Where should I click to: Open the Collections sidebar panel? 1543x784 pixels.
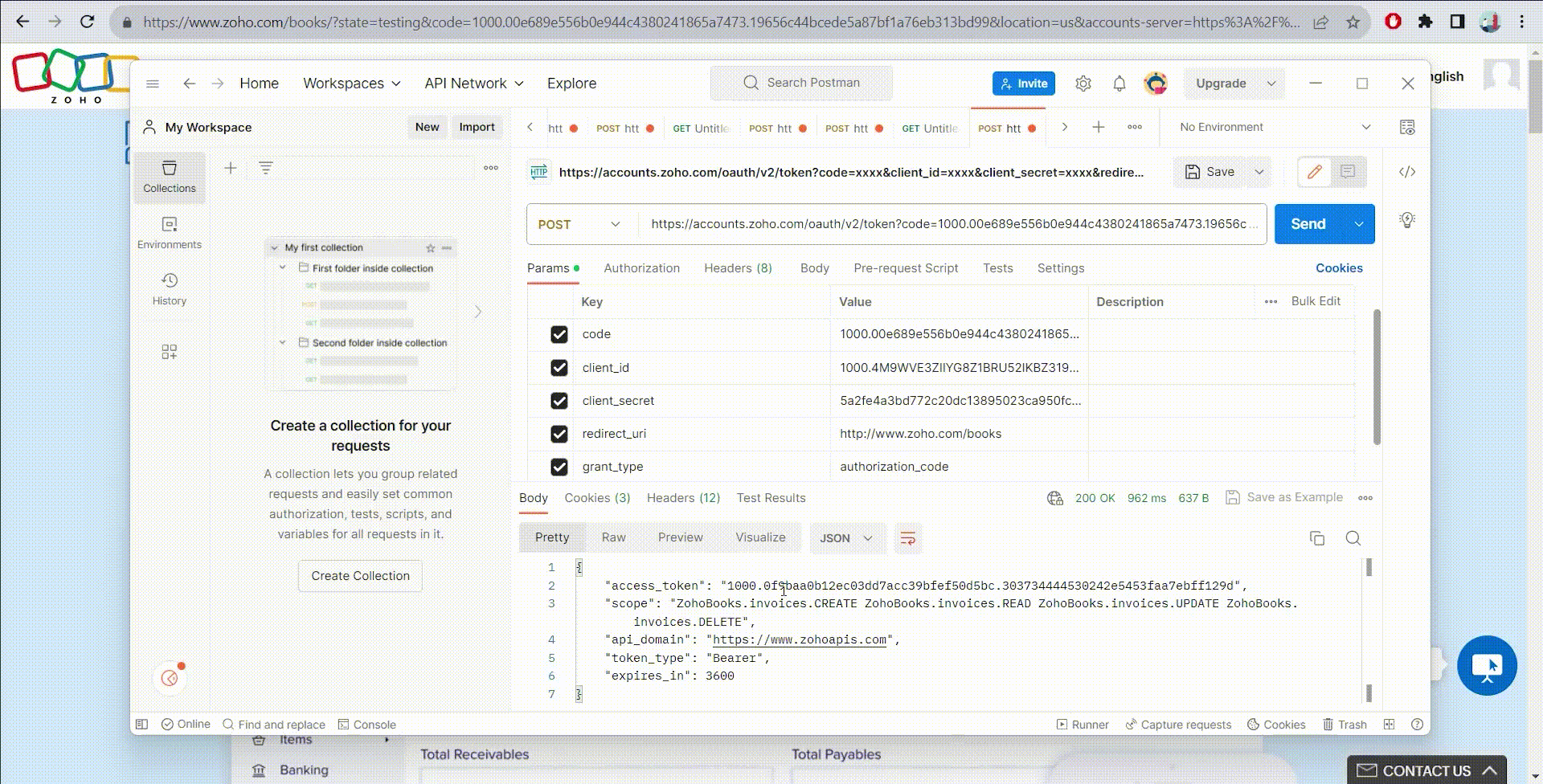[169, 176]
